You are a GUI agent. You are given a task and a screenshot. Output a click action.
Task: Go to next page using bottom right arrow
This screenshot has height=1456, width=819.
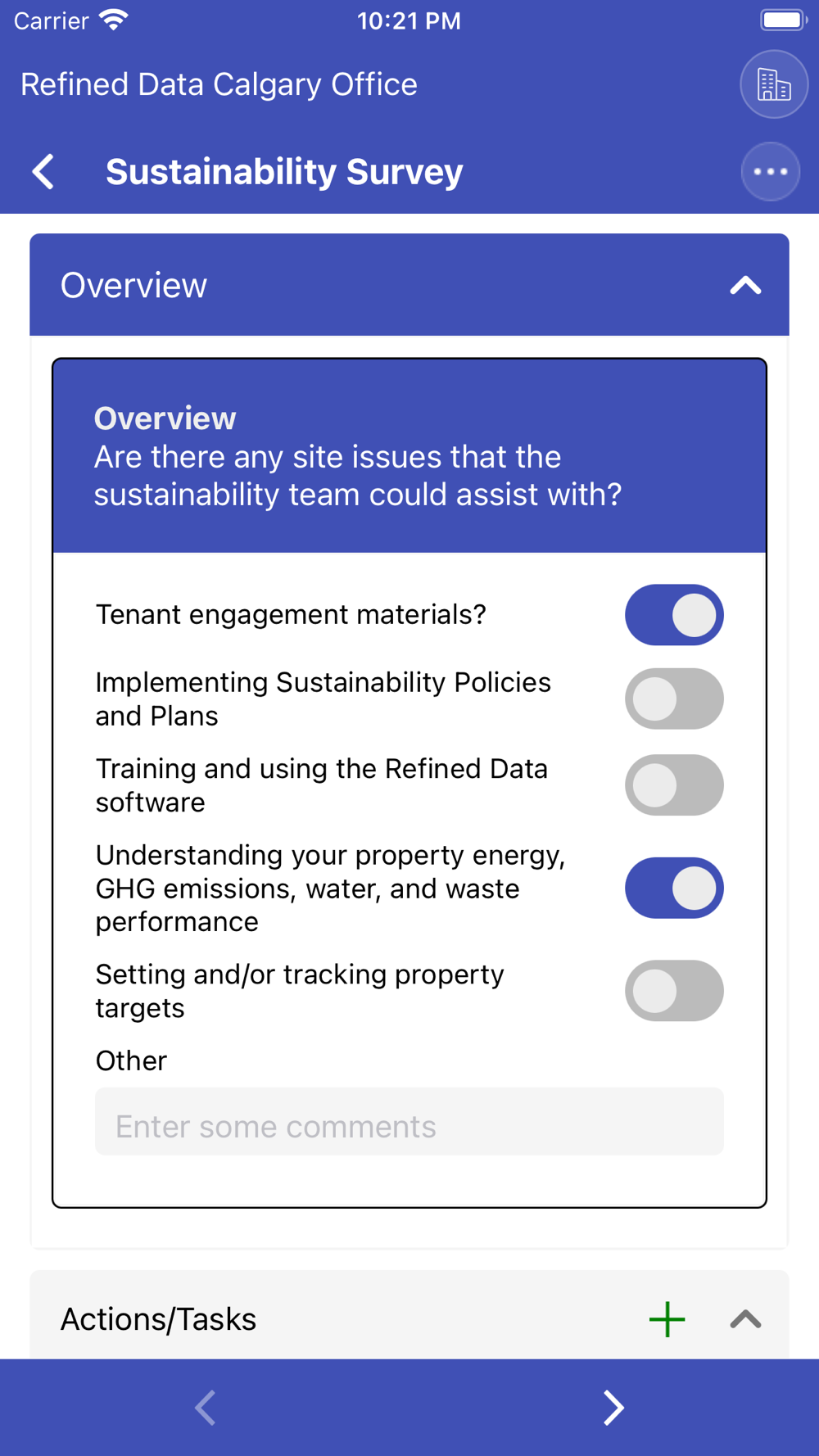pos(613,1408)
